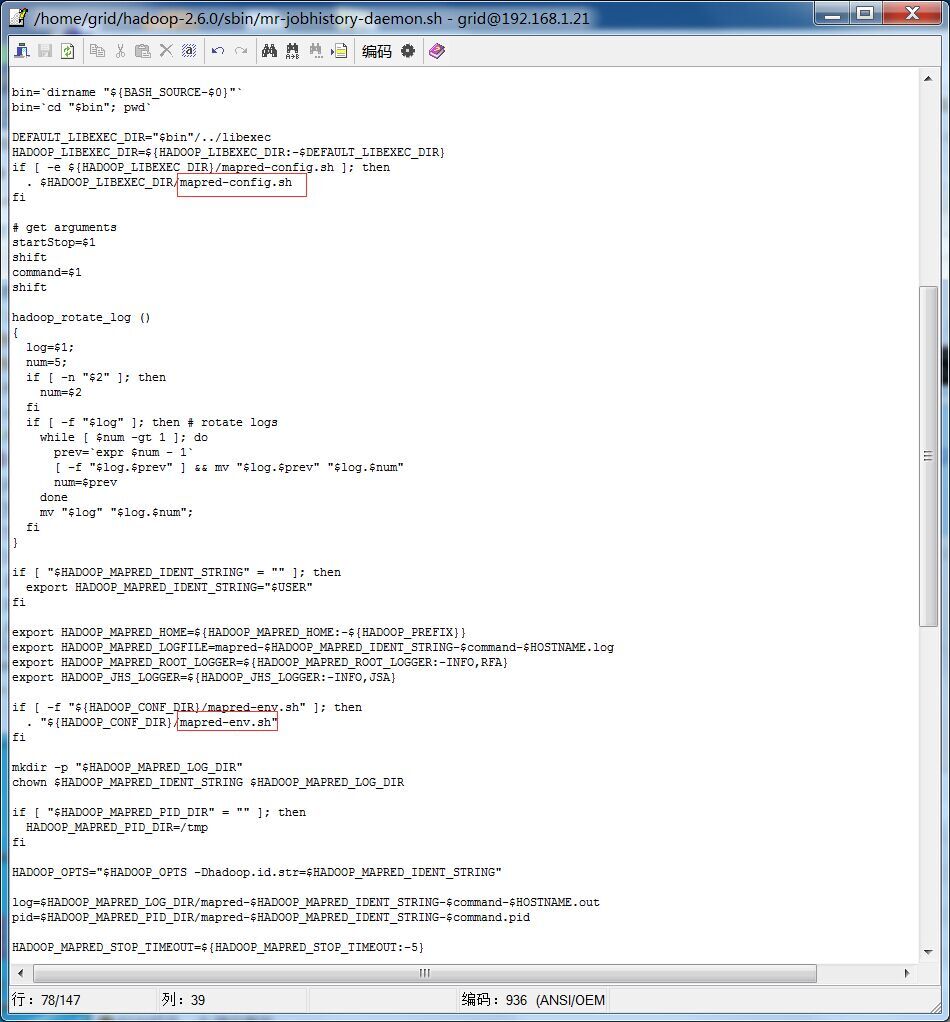Click the vertical scrollbar down arrow
This screenshot has width=950, height=1022.
(x=928, y=952)
